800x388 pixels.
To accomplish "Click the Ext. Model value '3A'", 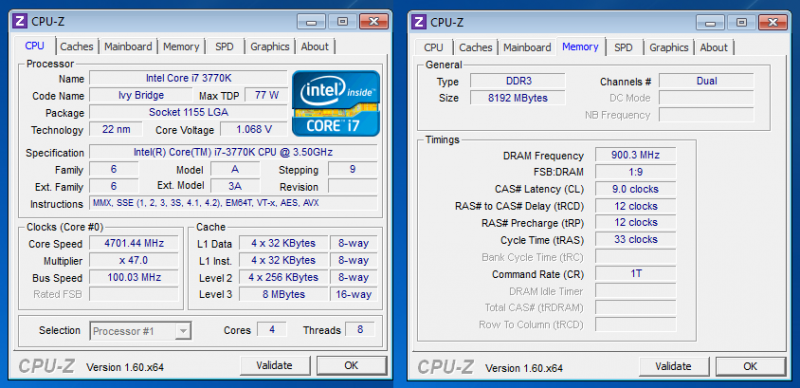I will [235, 186].
